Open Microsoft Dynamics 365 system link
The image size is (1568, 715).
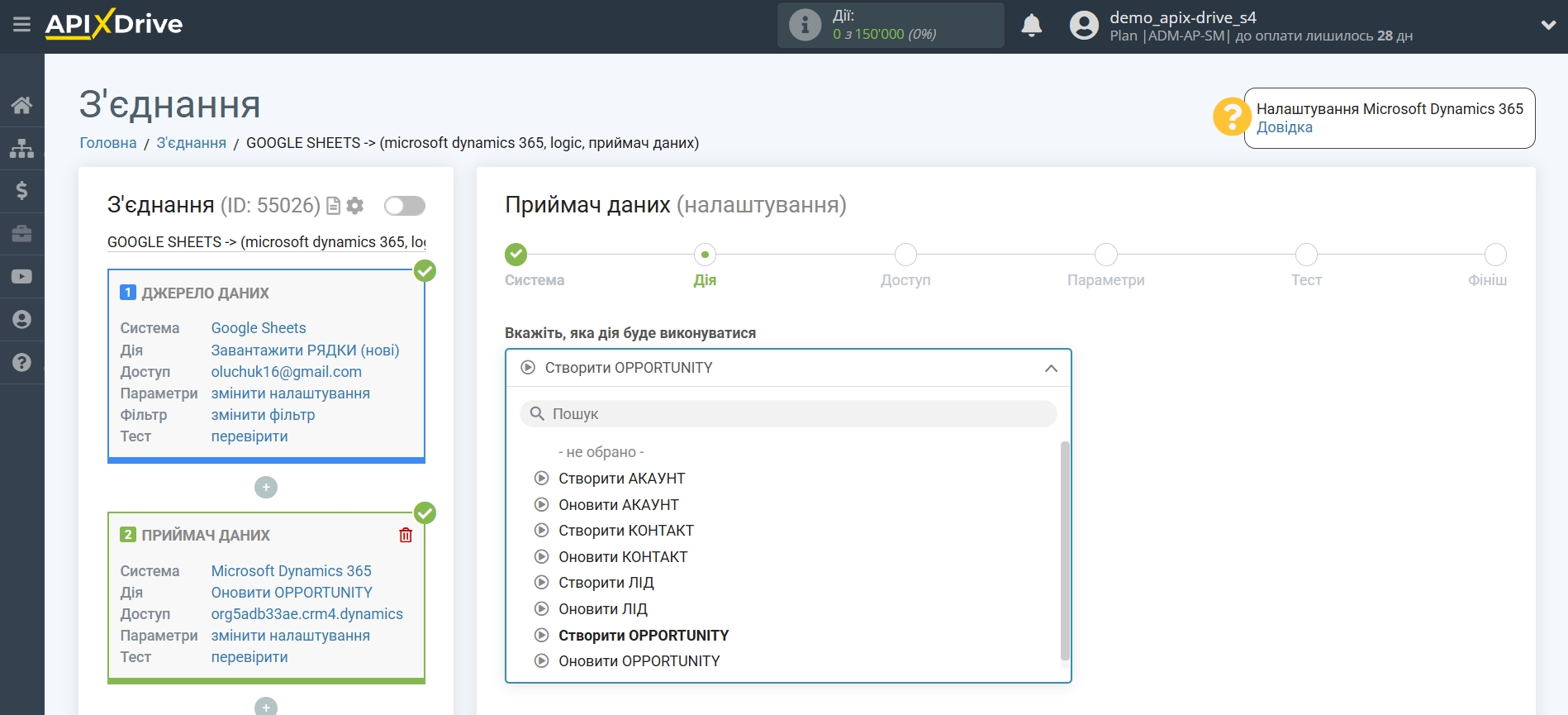tap(291, 571)
